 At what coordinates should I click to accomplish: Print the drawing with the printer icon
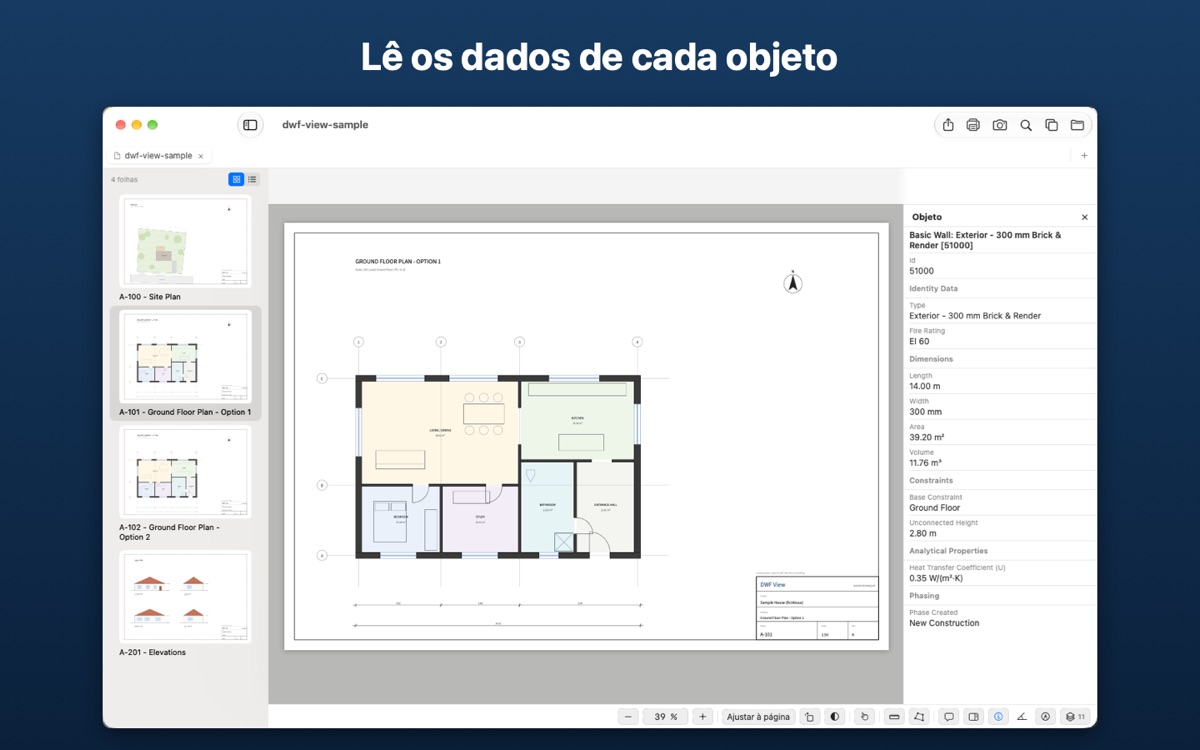(x=973, y=125)
